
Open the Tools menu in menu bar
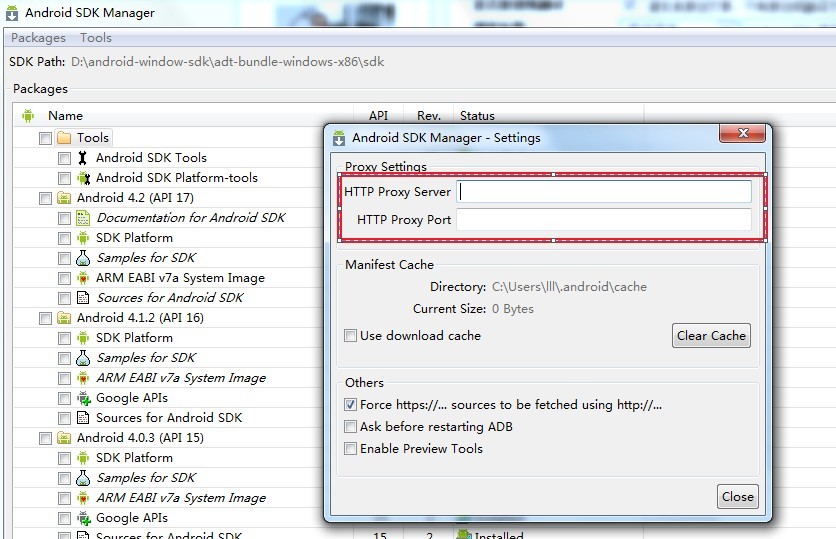coord(96,38)
